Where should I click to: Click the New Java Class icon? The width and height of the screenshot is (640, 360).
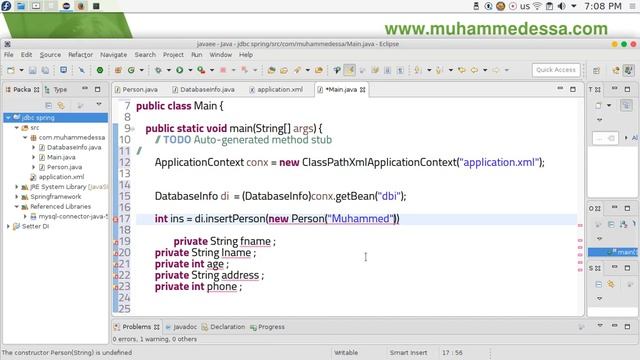131,70
